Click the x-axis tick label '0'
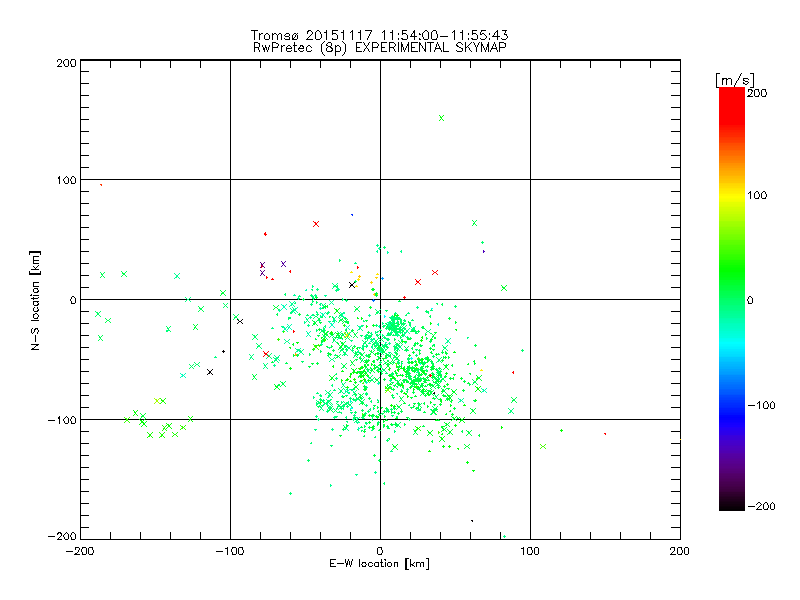This screenshot has width=800, height=600. coord(380,551)
